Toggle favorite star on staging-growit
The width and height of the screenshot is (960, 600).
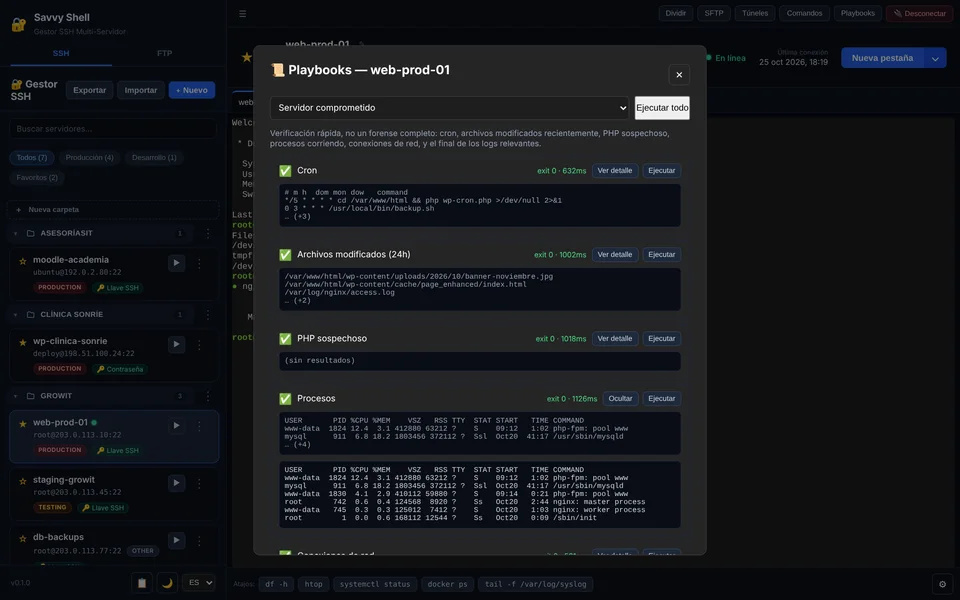tap(23, 481)
